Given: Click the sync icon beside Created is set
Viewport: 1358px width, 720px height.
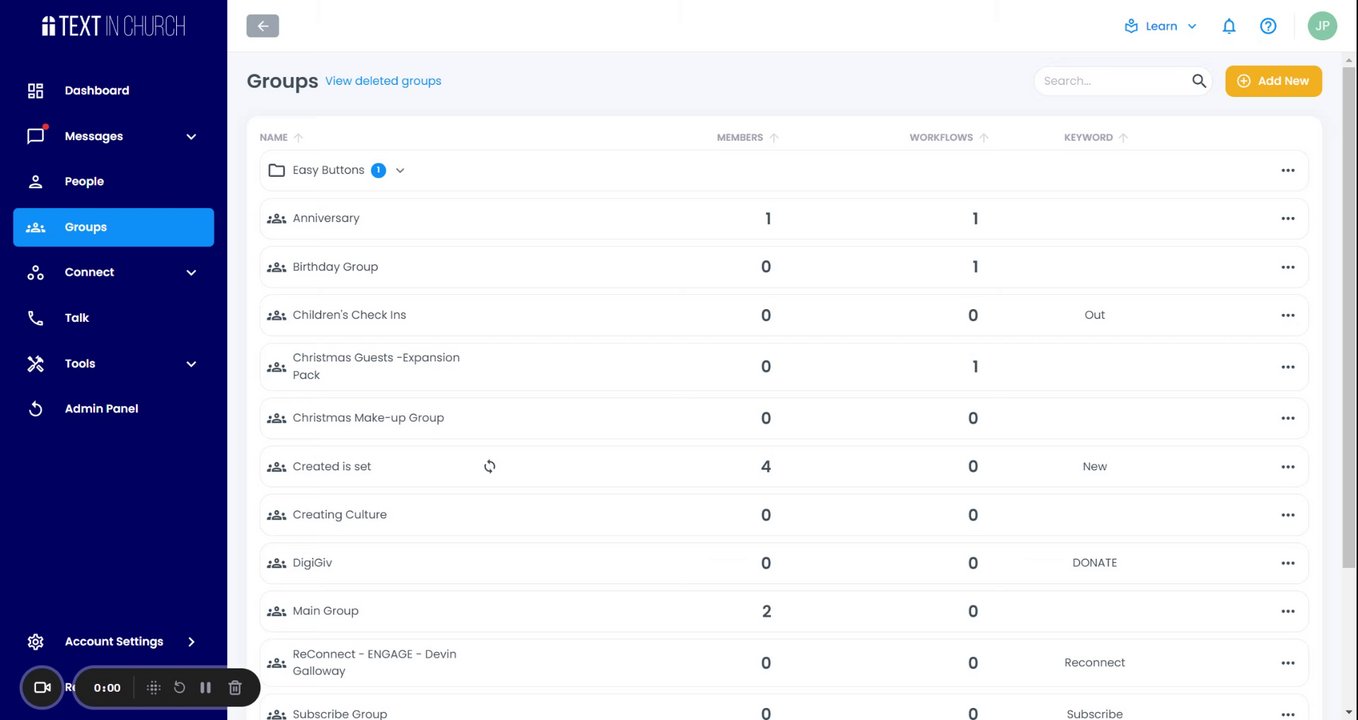Looking at the screenshot, I should click(490, 466).
